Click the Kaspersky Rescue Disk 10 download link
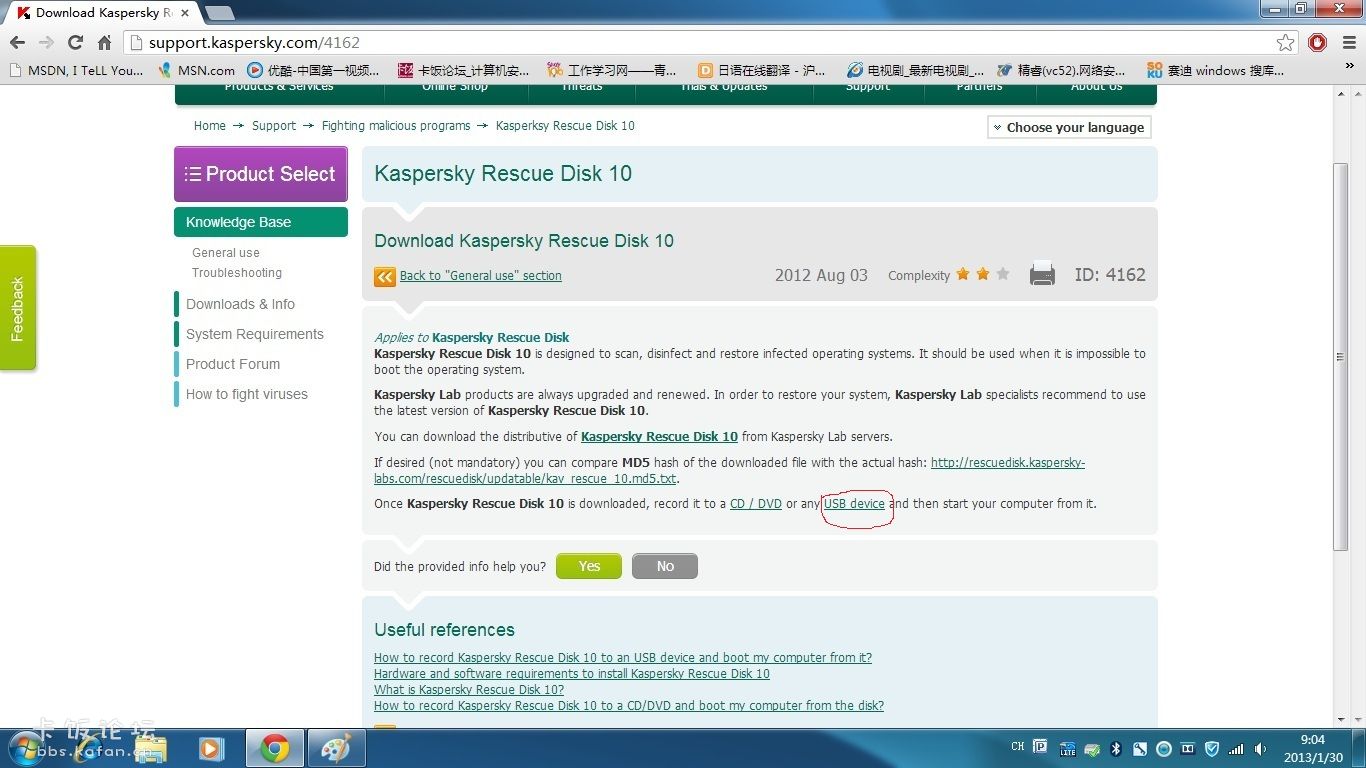The width and height of the screenshot is (1366, 768). [659, 437]
